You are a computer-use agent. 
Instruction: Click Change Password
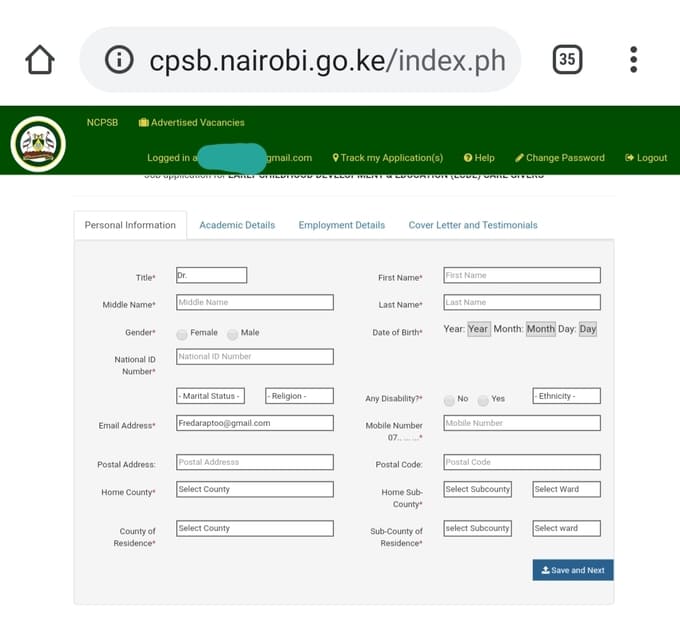[x=559, y=157]
